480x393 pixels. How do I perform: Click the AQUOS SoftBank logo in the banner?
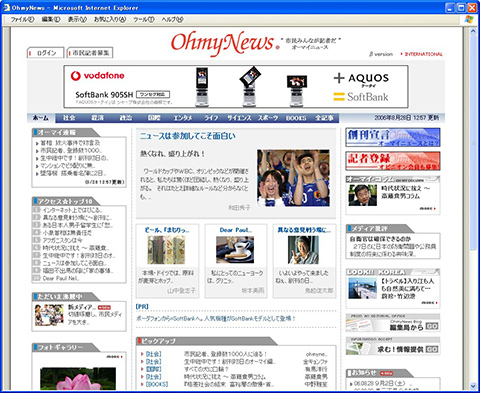361,87
